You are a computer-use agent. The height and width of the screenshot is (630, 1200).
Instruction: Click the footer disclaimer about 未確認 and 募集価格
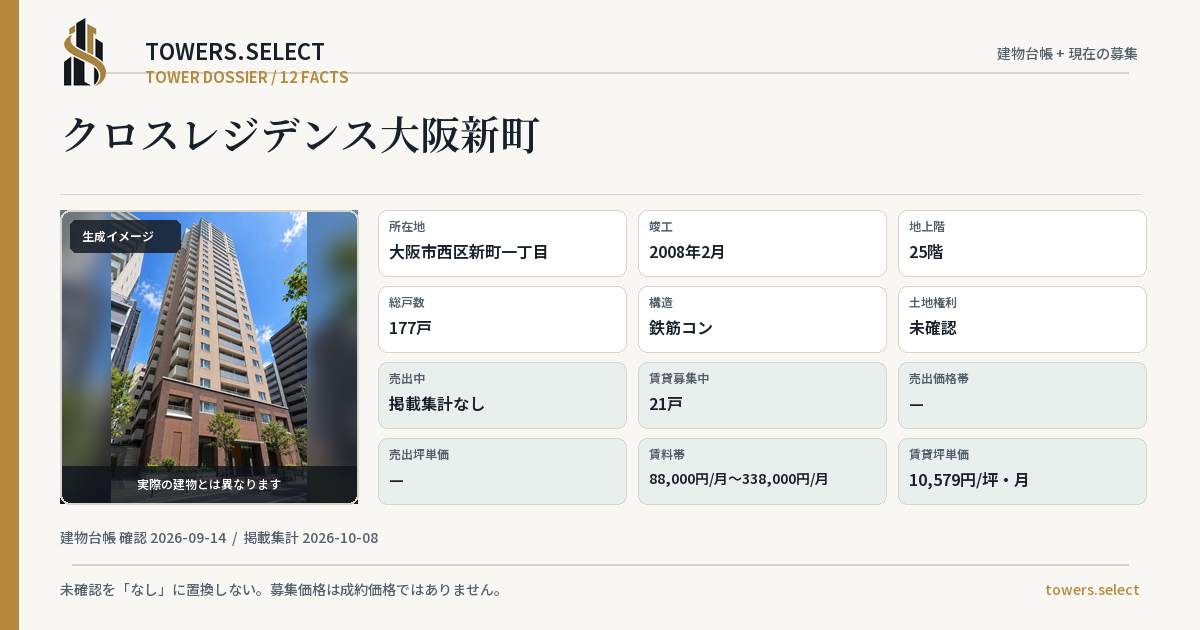pos(281,590)
